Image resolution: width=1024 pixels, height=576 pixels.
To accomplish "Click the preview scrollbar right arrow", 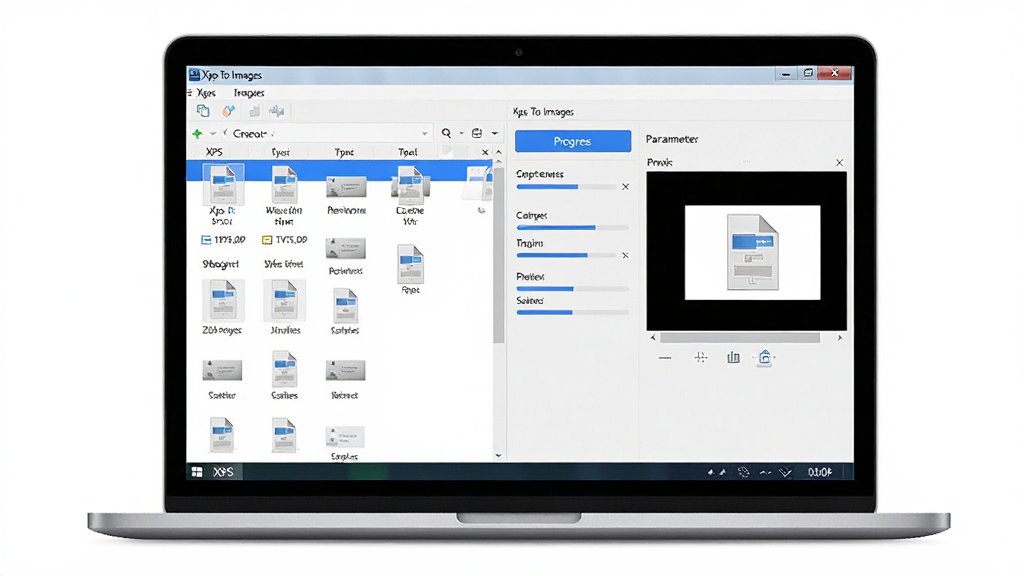I will click(840, 338).
